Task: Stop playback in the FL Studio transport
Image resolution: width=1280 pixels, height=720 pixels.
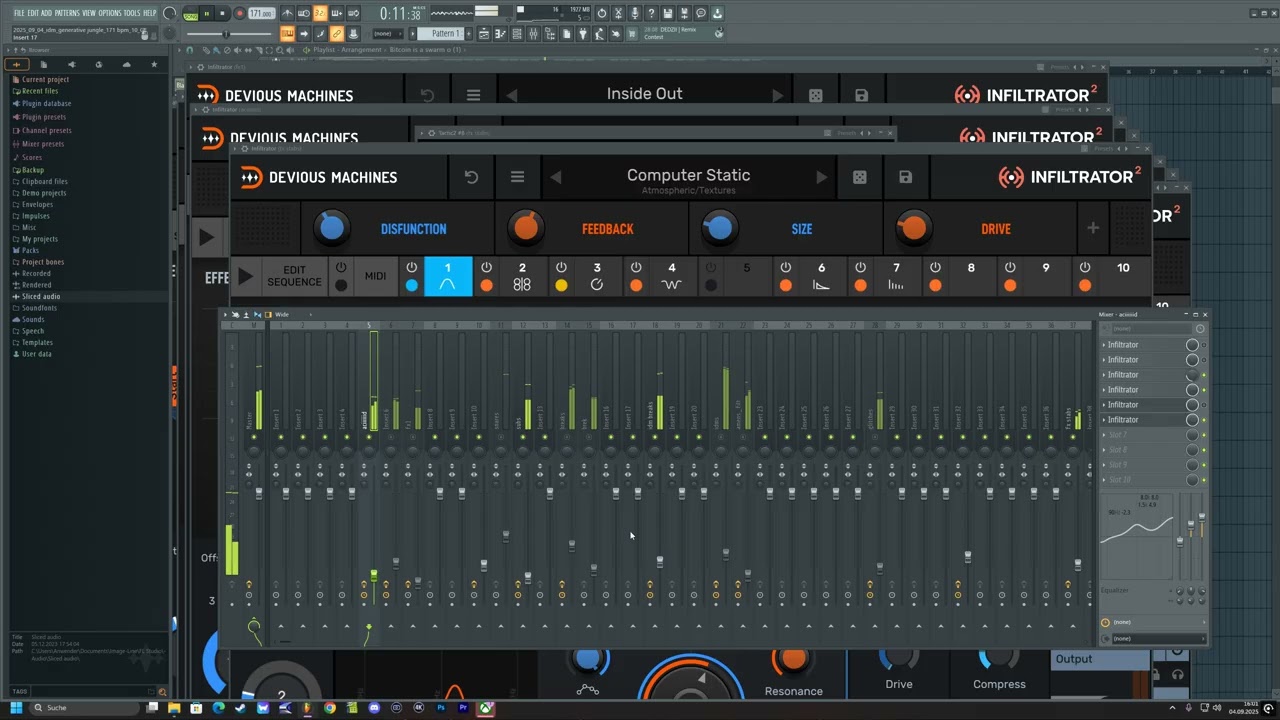Action: tap(222, 13)
